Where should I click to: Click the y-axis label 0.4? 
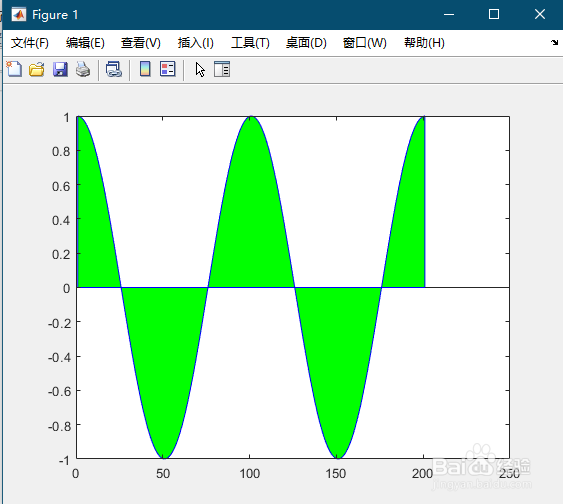[x=61, y=220]
